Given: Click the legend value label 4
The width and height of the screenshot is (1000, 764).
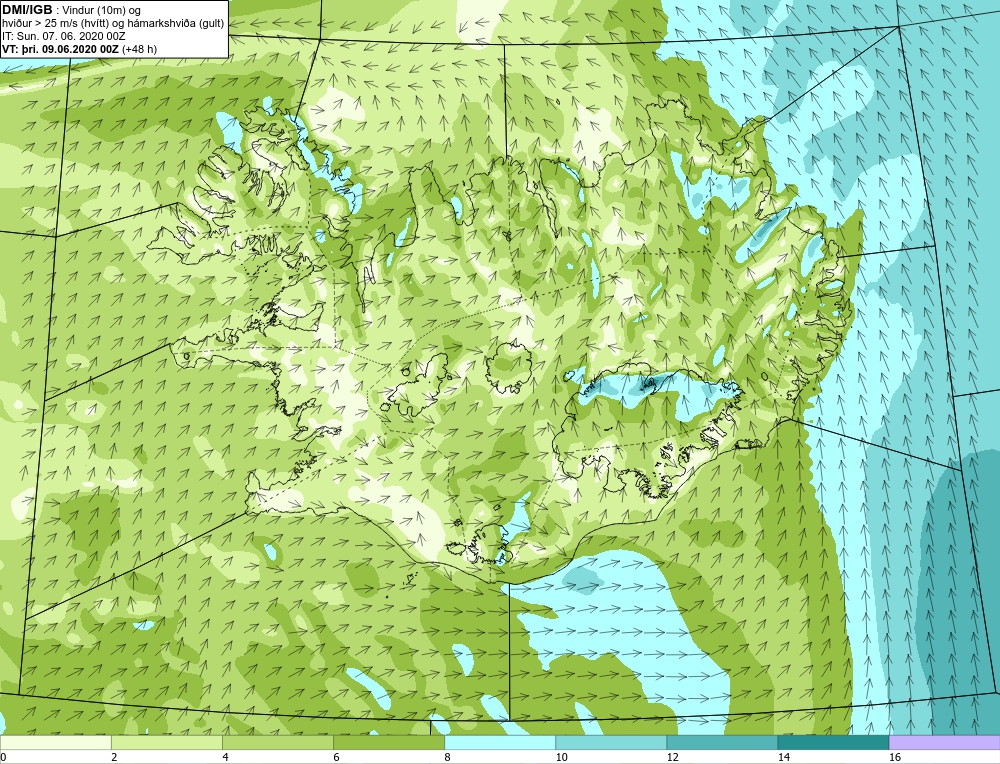Looking at the screenshot, I should coord(225,757).
